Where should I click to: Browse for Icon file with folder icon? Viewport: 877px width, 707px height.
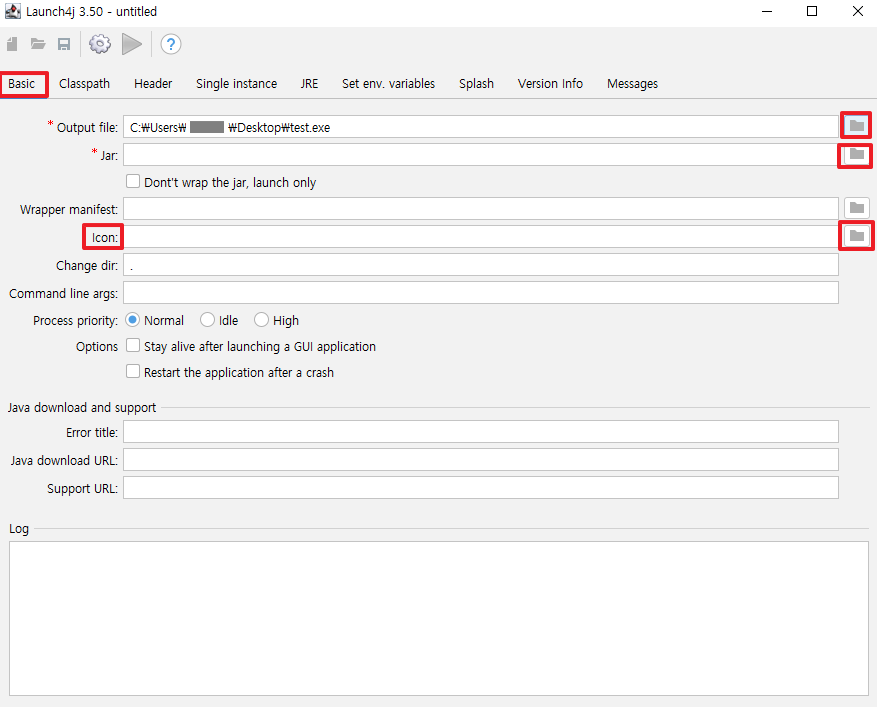pyautogui.click(x=856, y=236)
